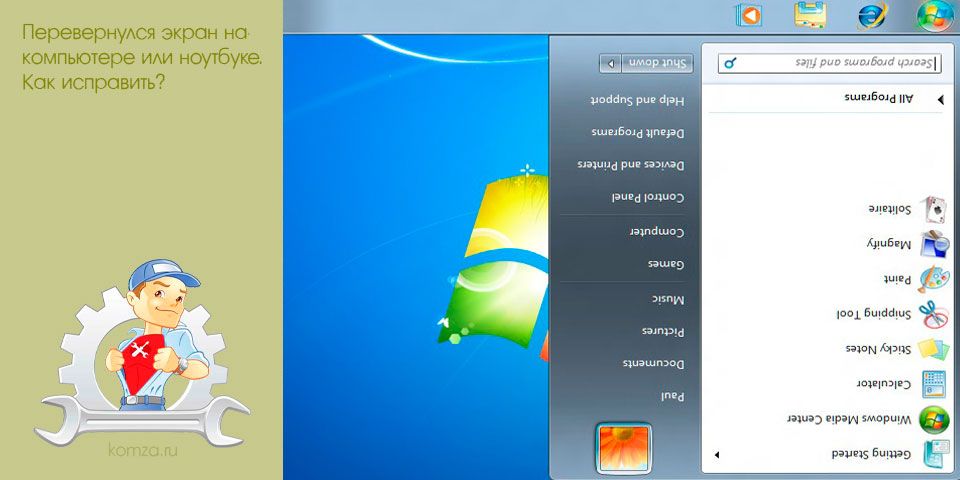Open the Games folder link
This screenshot has height=480, width=960.
coord(666,264)
